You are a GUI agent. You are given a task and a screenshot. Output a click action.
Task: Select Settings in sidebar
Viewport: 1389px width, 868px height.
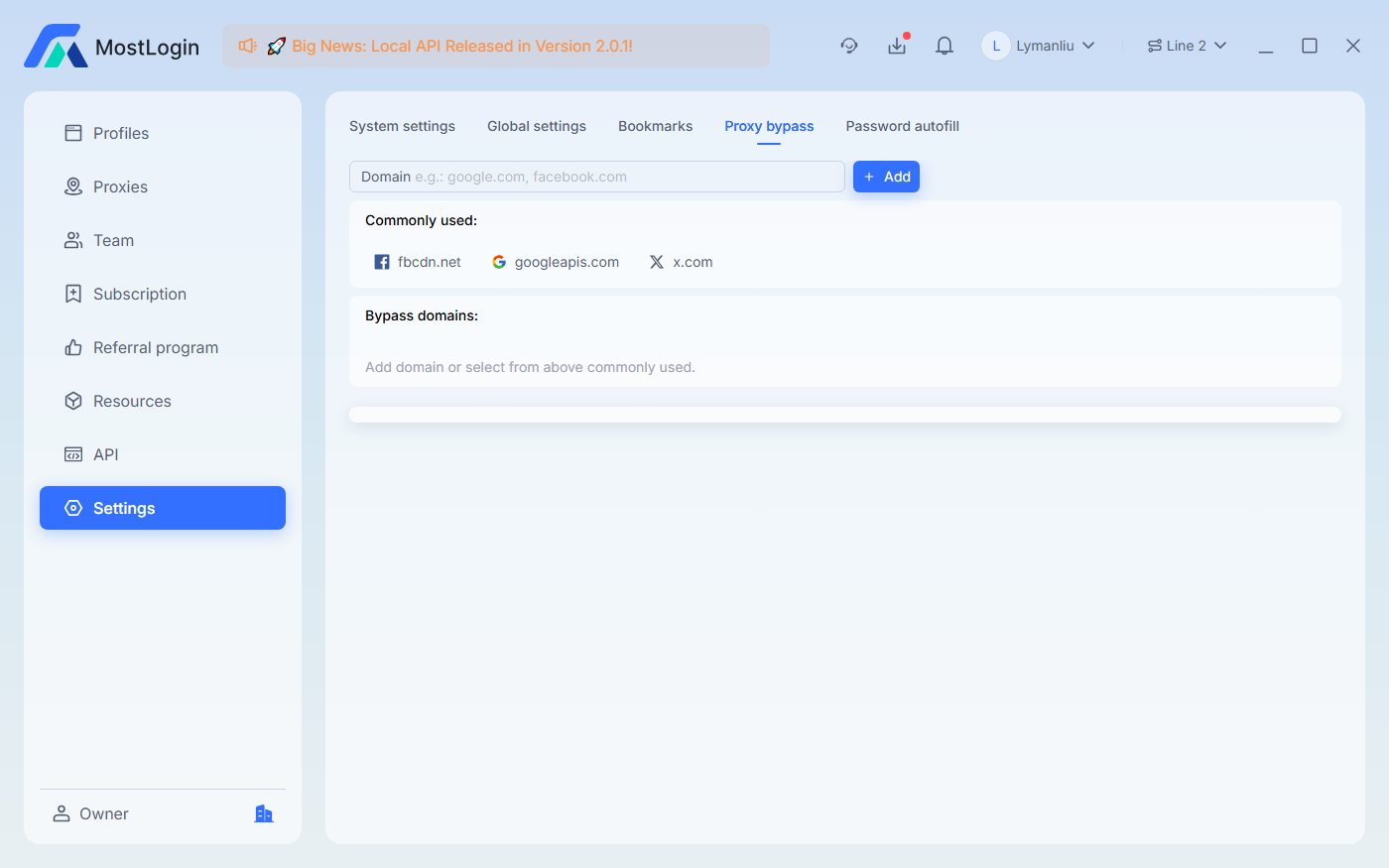[163, 508]
